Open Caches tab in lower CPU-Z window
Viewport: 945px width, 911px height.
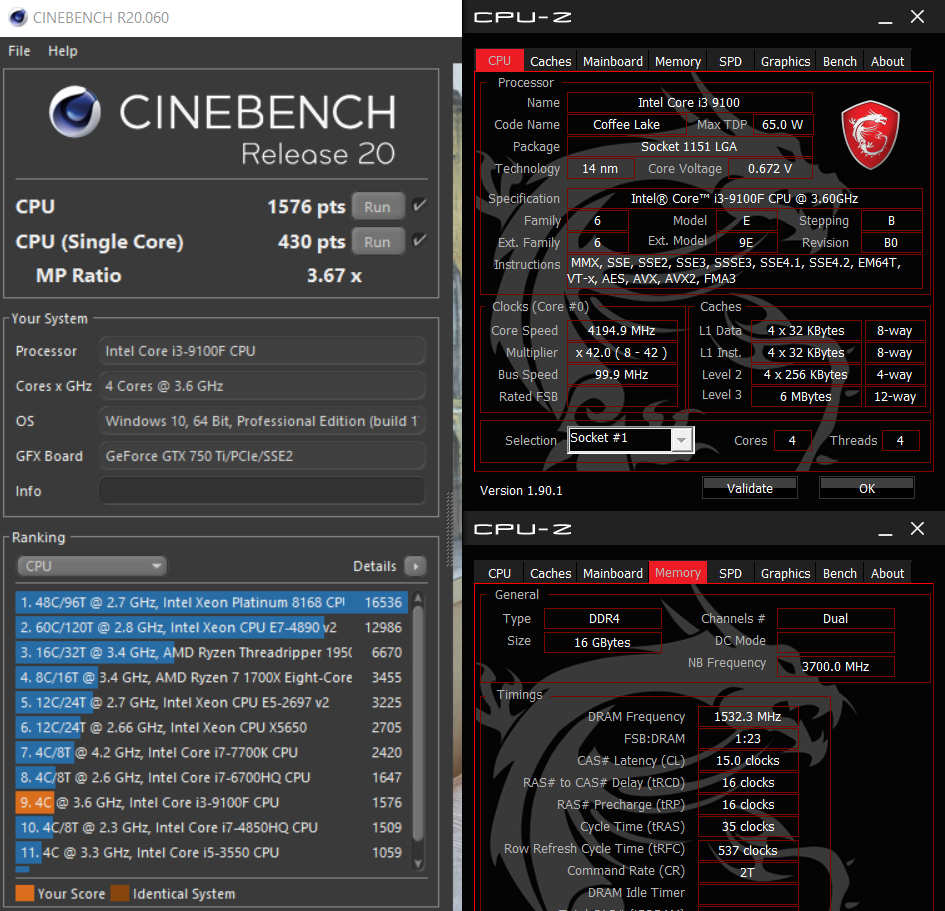pyautogui.click(x=550, y=574)
